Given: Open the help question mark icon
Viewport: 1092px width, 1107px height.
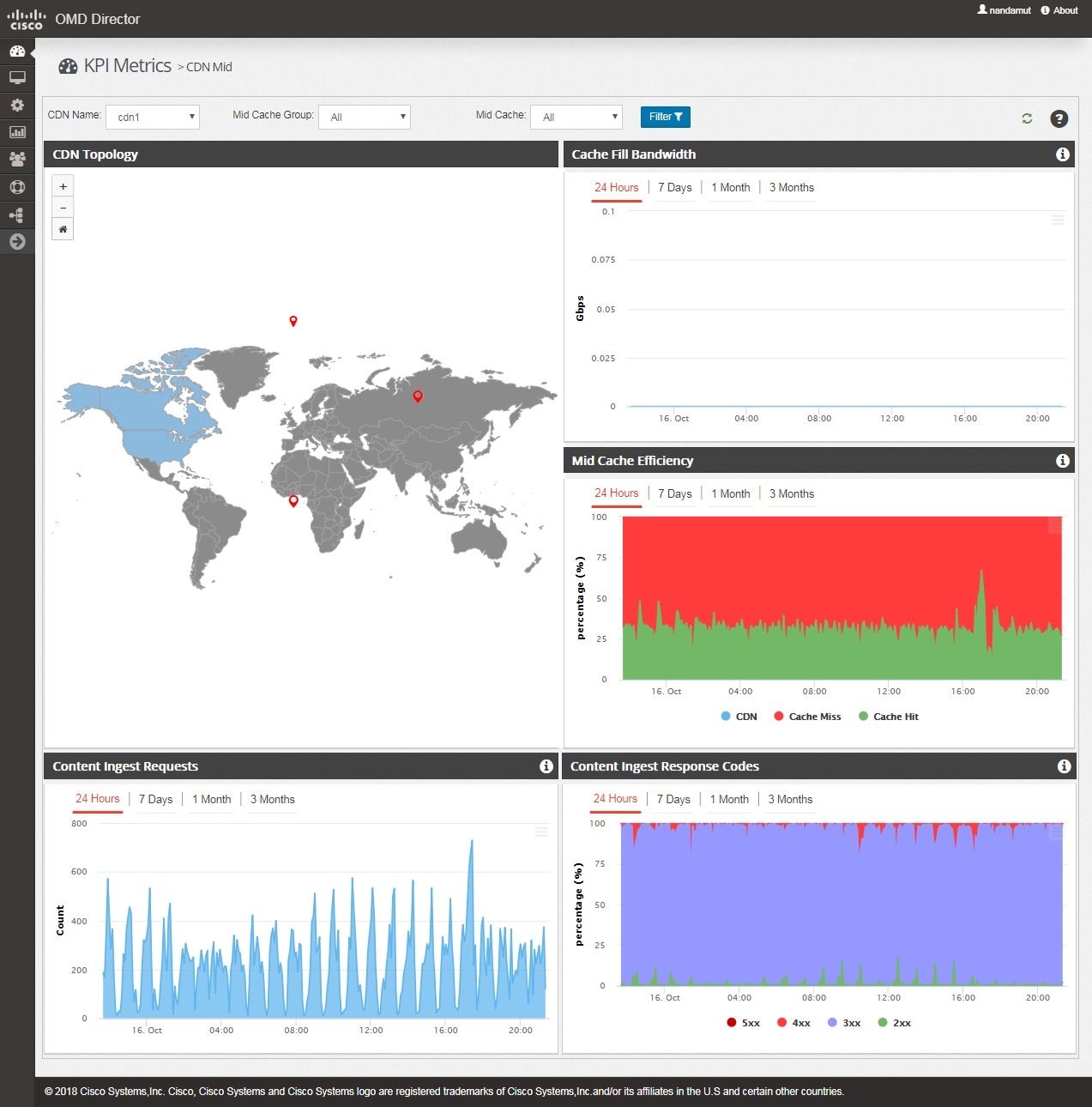Looking at the screenshot, I should [1059, 118].
